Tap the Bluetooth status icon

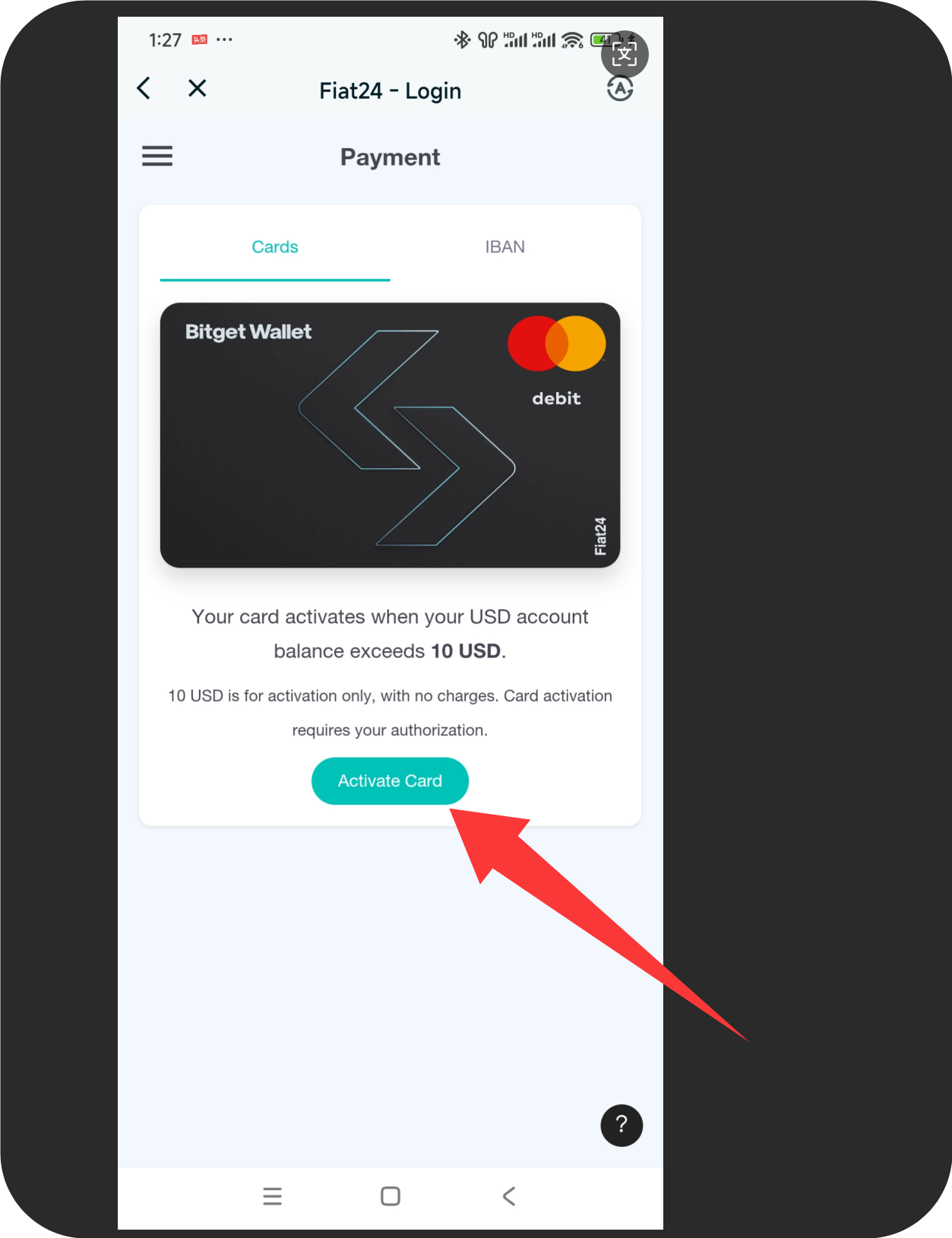tap(461, 40)
